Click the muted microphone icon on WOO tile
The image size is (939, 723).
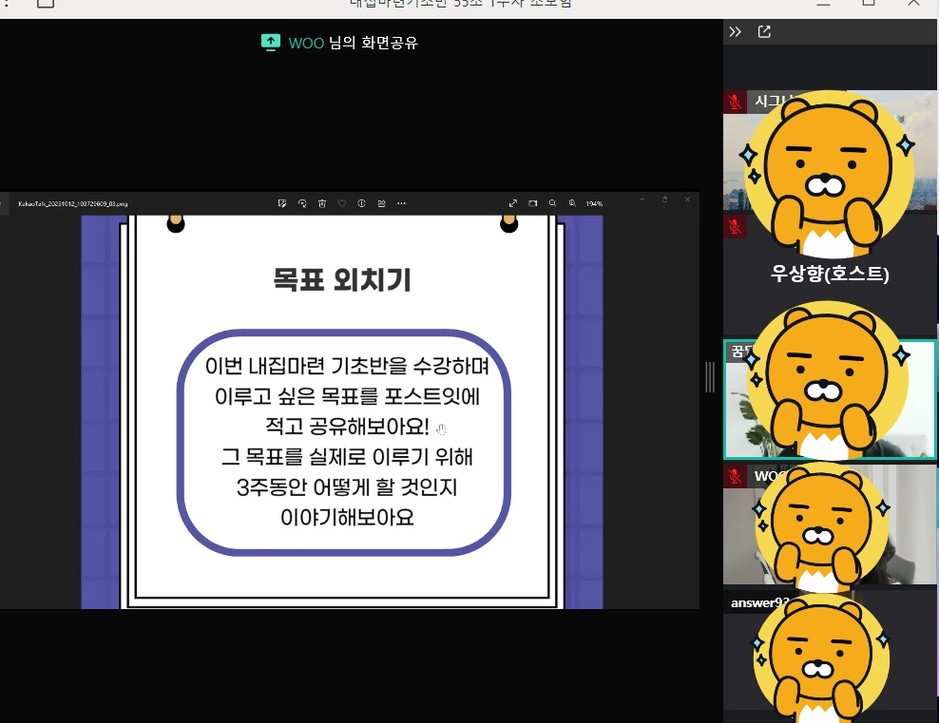coord(735,476)
